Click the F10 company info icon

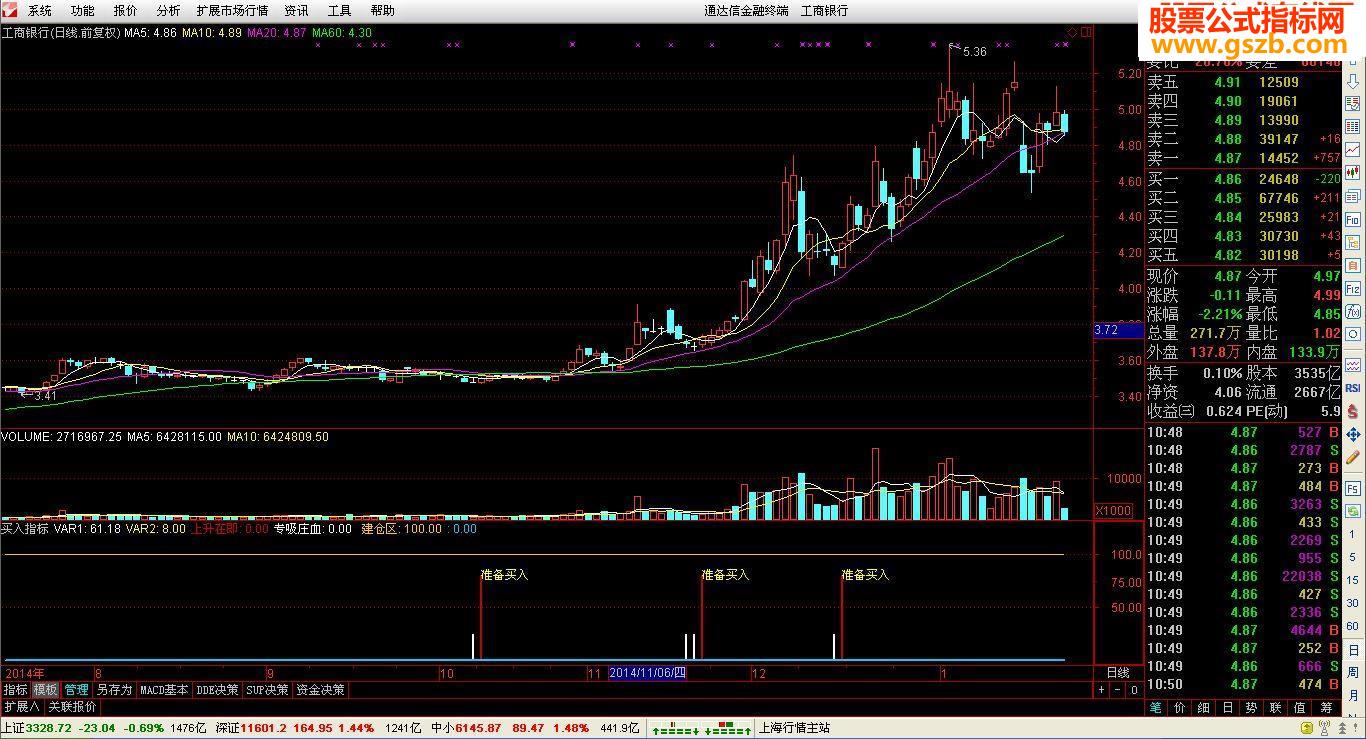coord(1353,220)
